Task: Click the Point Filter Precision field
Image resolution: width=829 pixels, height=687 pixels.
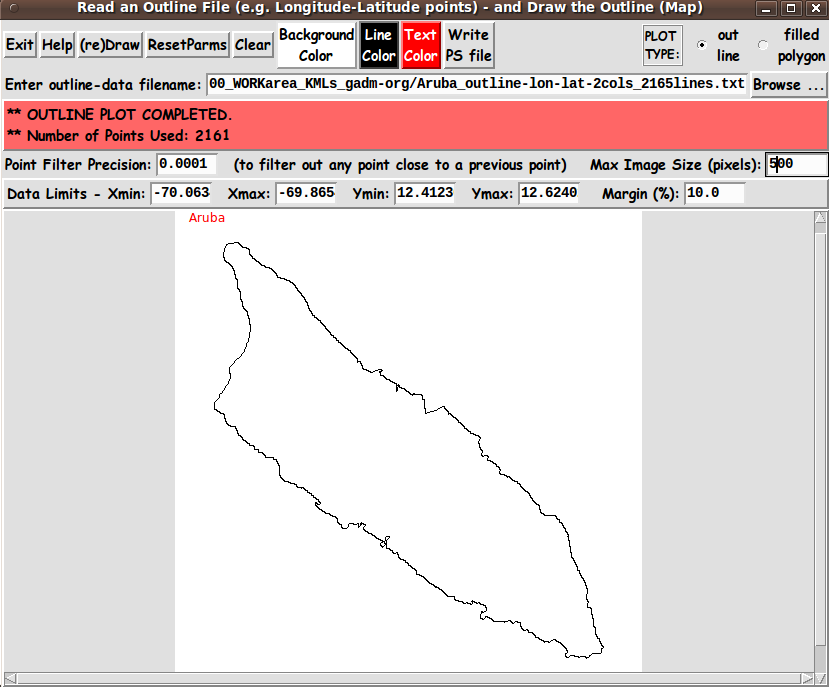Action: [187, 164]
